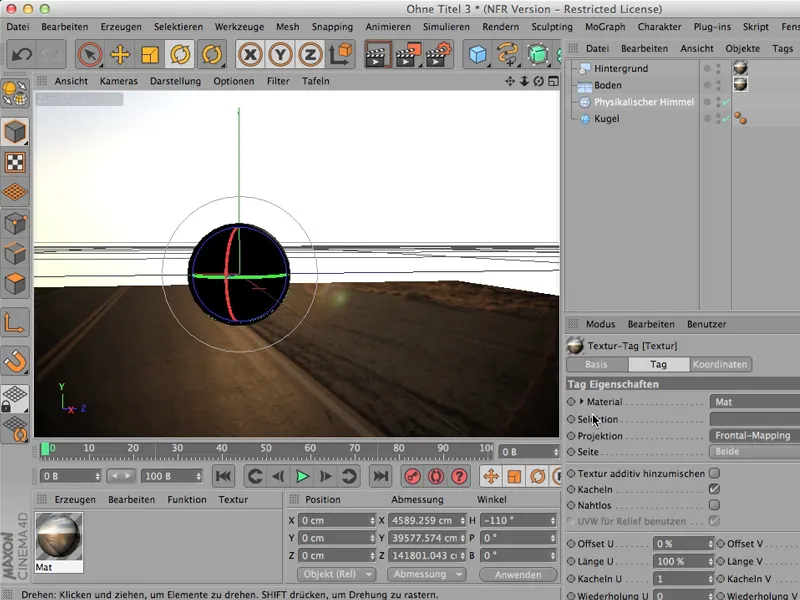Enable the Nahtlos checkbox
Viewport: 800px width, 600px height.
[714, 505]
